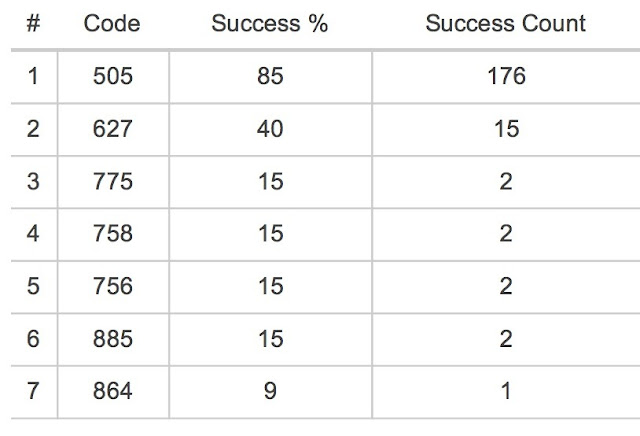Click the success % cell for code 885
Viewport: 640px width, 436px height.
[x=270, y=339]
